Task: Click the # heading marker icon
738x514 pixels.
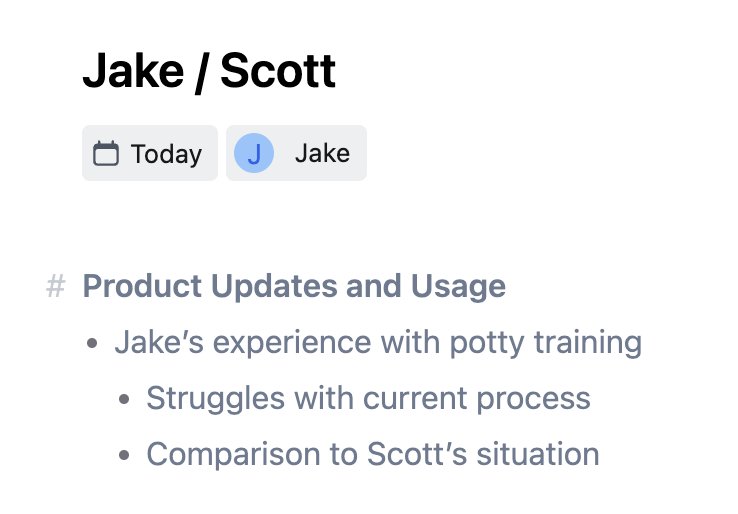Action: click(56, 286)
